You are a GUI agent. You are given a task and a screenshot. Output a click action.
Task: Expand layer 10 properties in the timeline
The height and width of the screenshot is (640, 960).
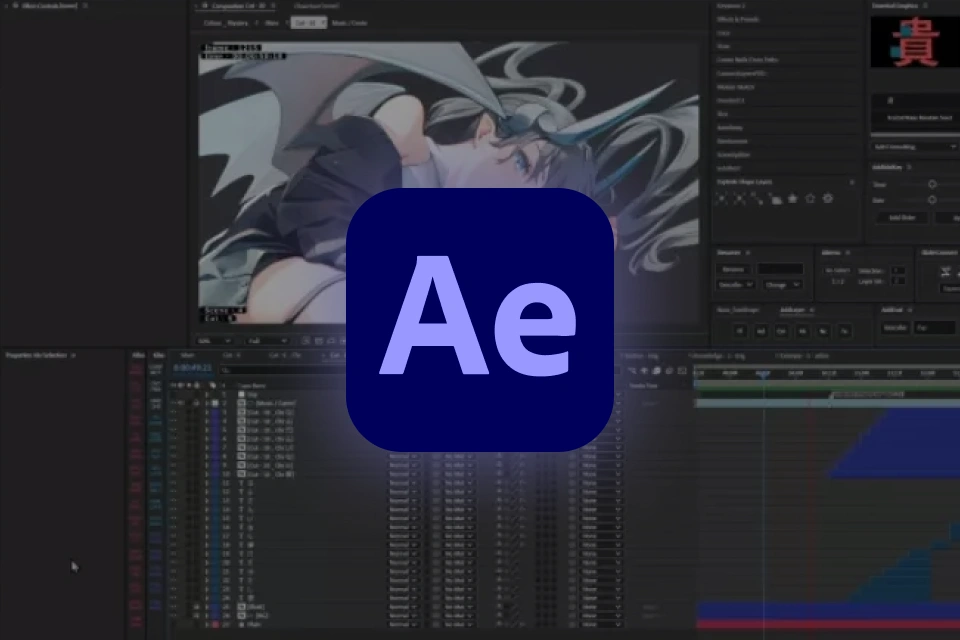pyautogui.click(x=207, y=474)
